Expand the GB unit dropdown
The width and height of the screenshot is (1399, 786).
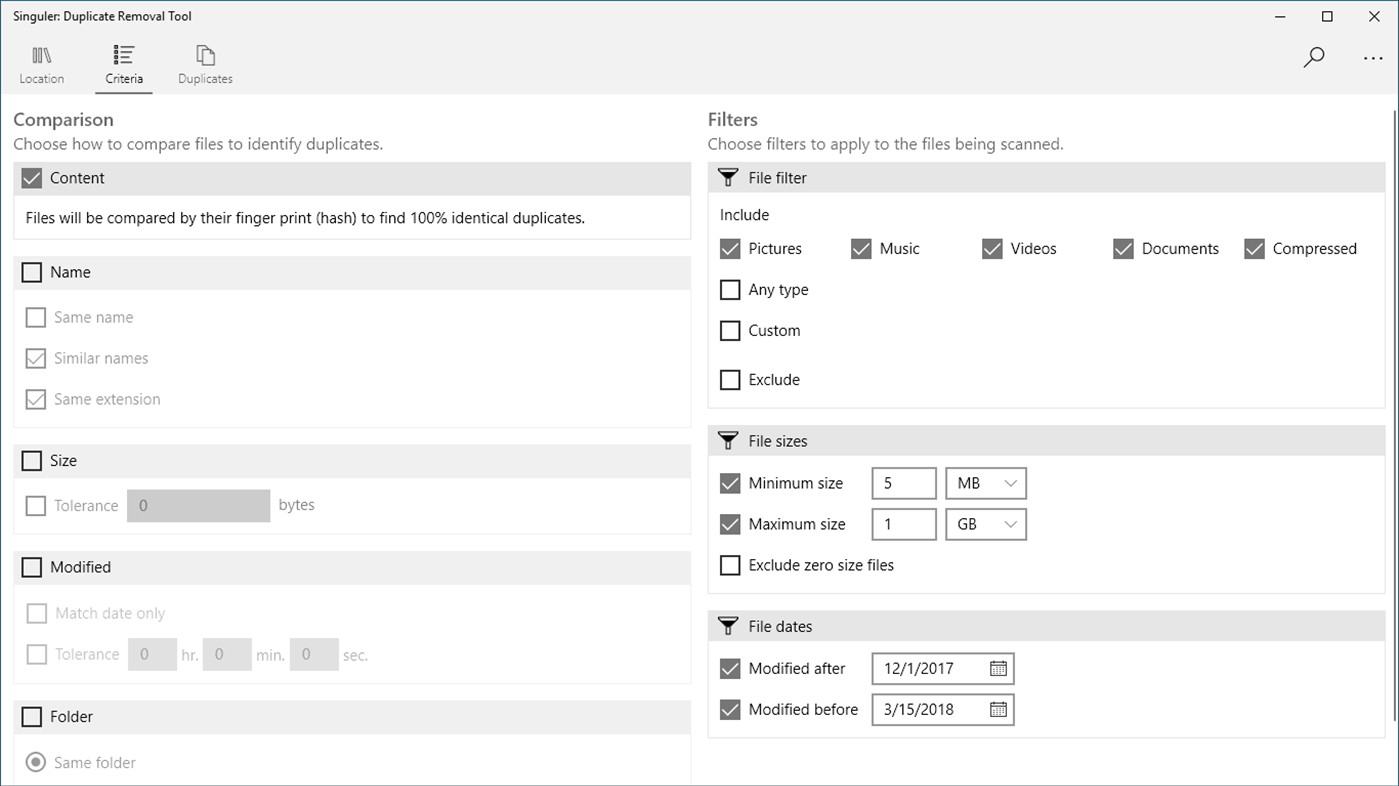tap(986, 524)
